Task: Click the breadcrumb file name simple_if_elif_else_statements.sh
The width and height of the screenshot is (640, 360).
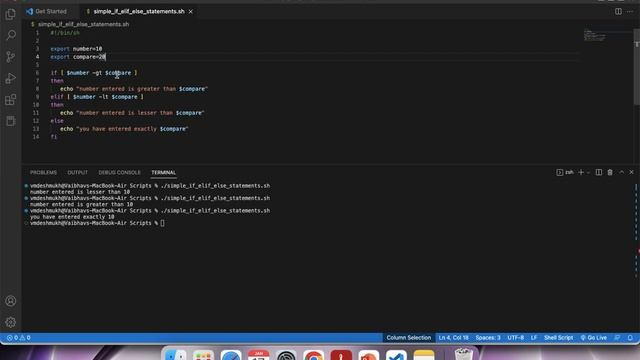Action: pyautogui.click(x=83, y=24)
